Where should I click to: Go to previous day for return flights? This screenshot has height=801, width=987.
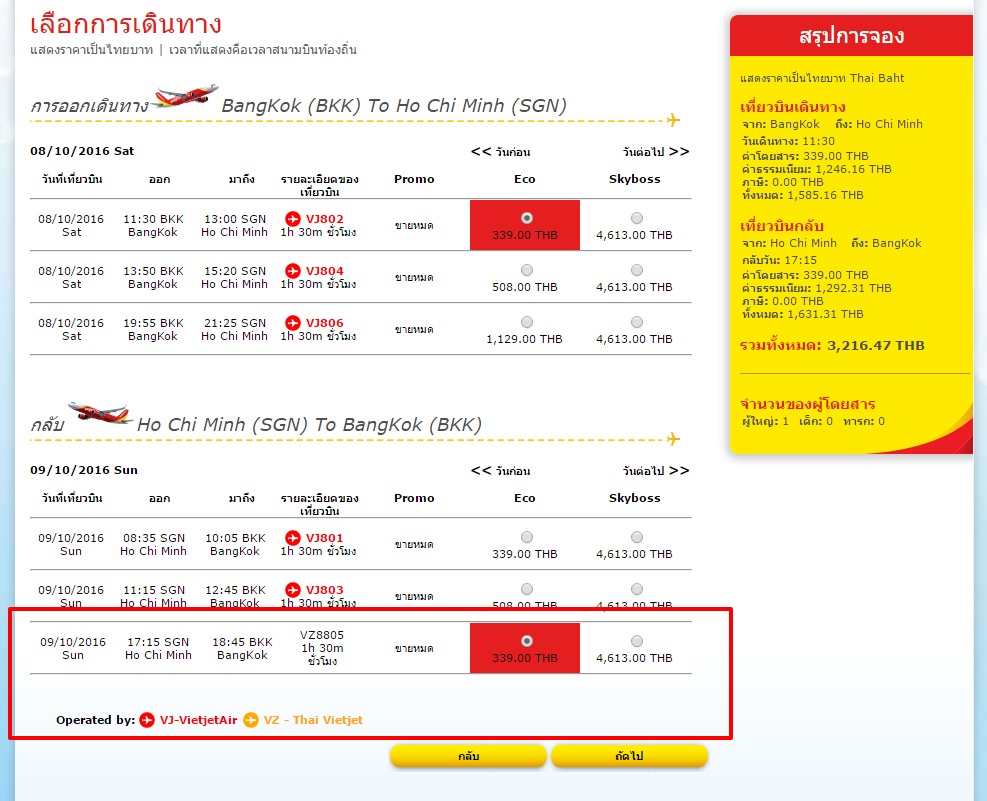click(501, 471)
